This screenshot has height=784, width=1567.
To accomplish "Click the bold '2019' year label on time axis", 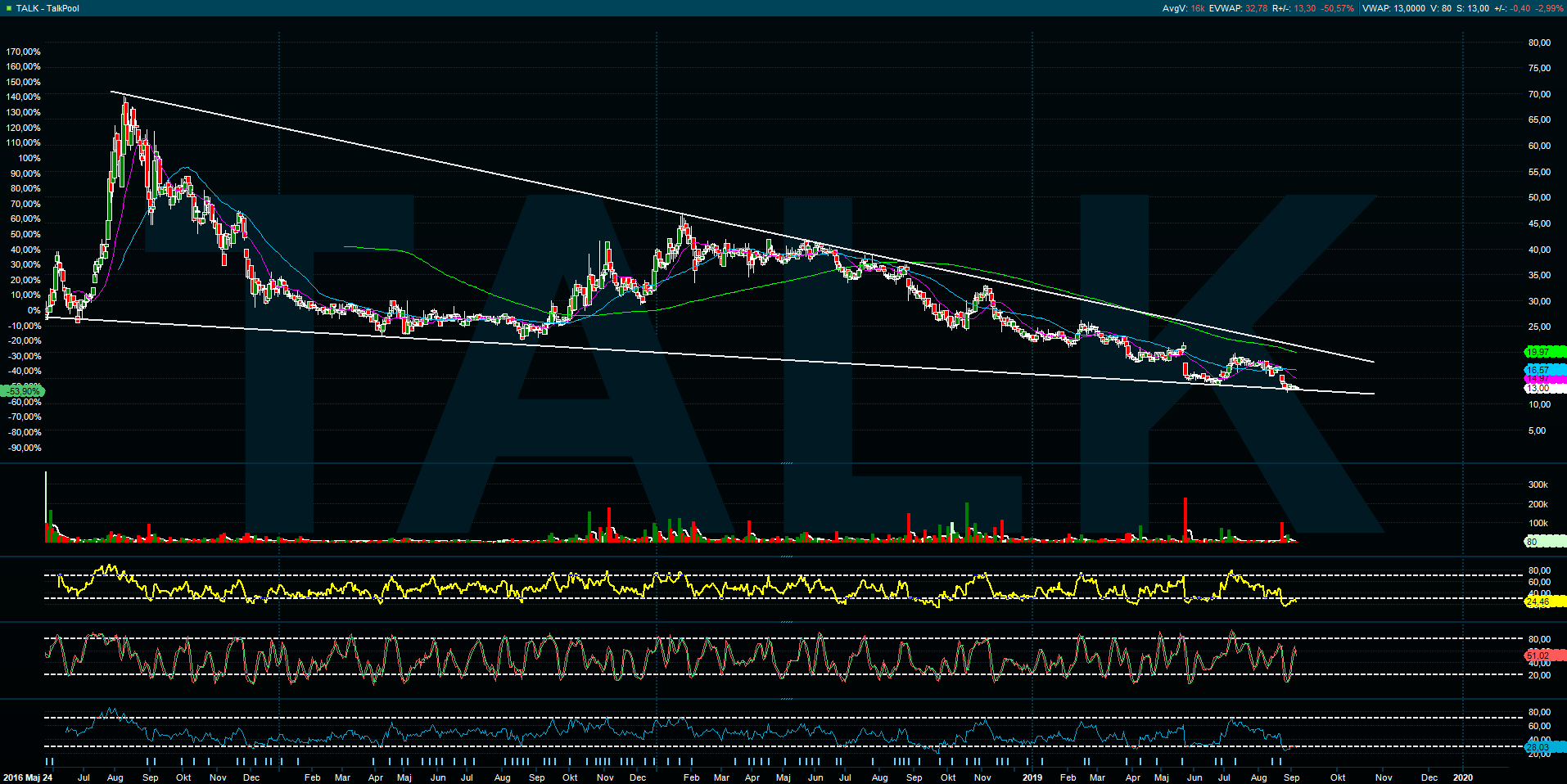I will click(1032, 777).
